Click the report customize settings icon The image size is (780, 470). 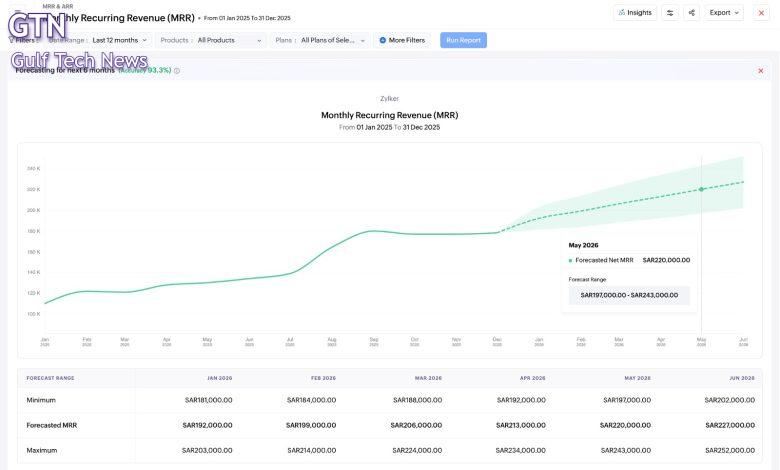pyautogui.click(x=670, y=13)
